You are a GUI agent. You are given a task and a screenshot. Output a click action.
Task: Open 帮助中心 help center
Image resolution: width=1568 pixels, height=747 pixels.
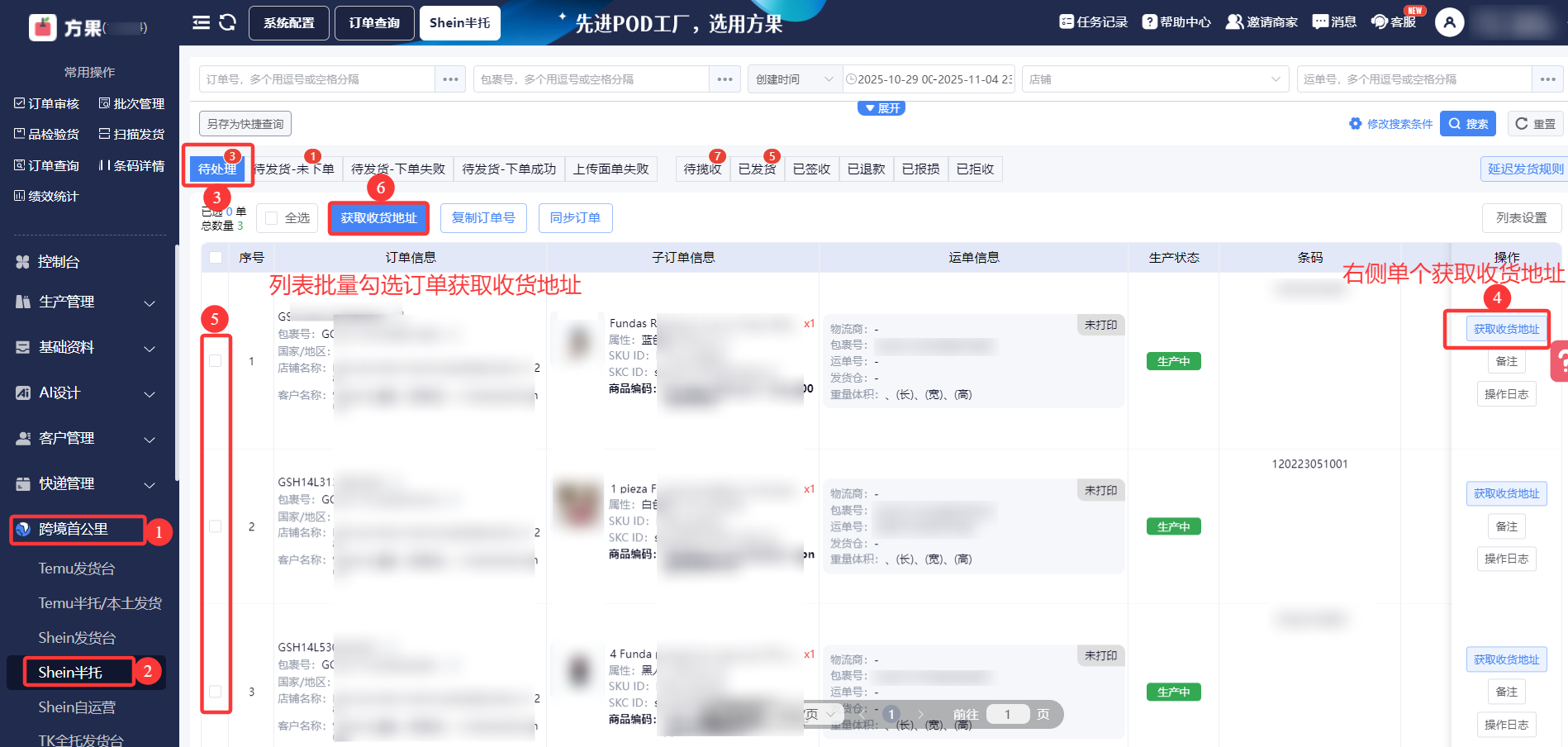tap(1176, 22)
